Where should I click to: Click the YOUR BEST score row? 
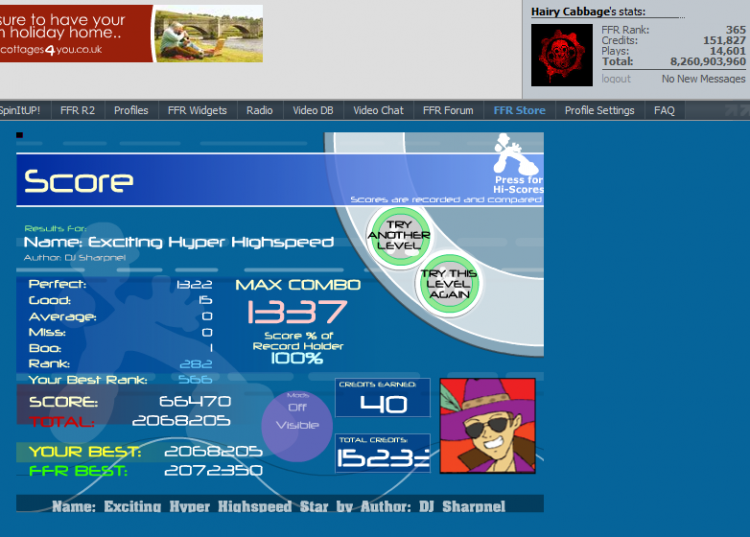coord(140,451)
